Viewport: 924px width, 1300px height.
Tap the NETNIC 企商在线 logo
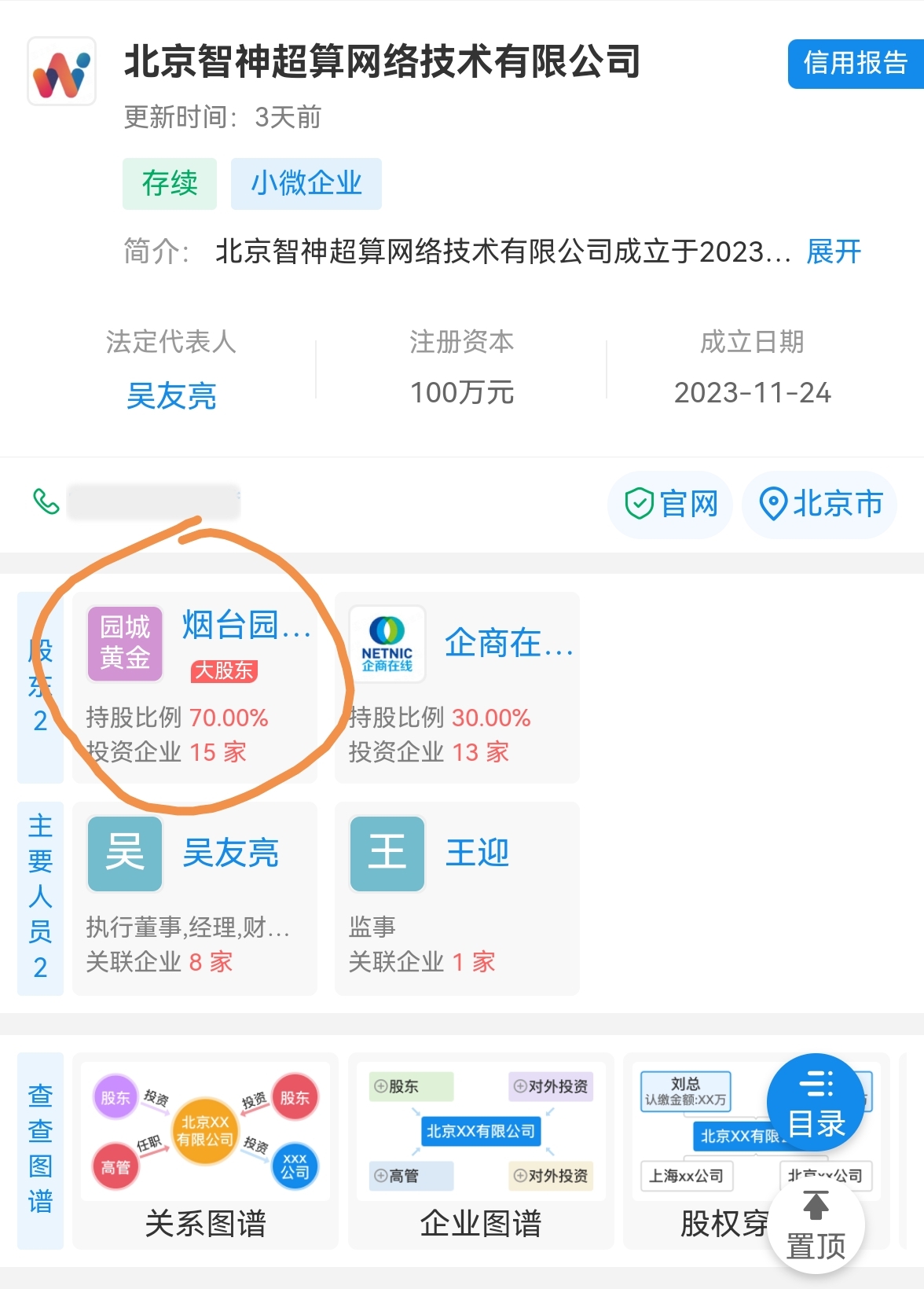387,644
